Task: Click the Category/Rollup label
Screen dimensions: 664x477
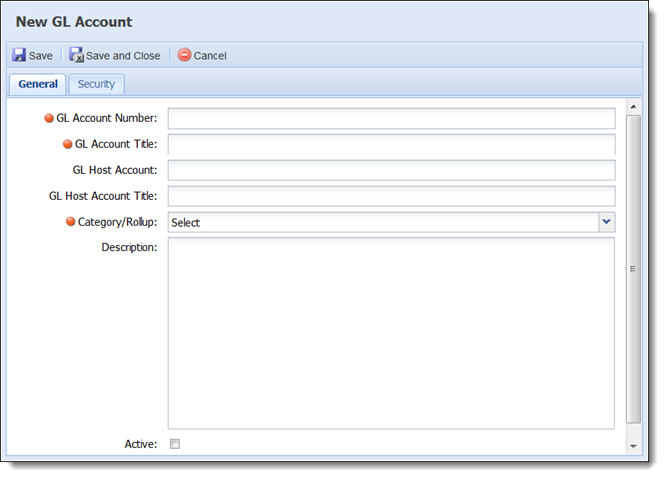Action: tap(117, 222)
